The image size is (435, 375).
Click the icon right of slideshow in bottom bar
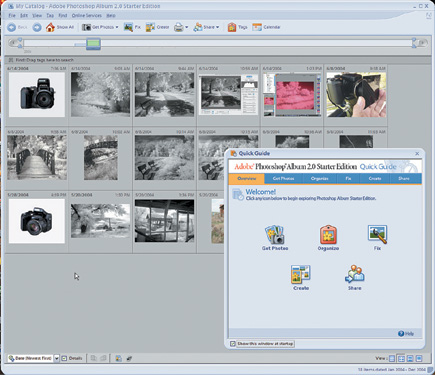click(x=129, y=358)
